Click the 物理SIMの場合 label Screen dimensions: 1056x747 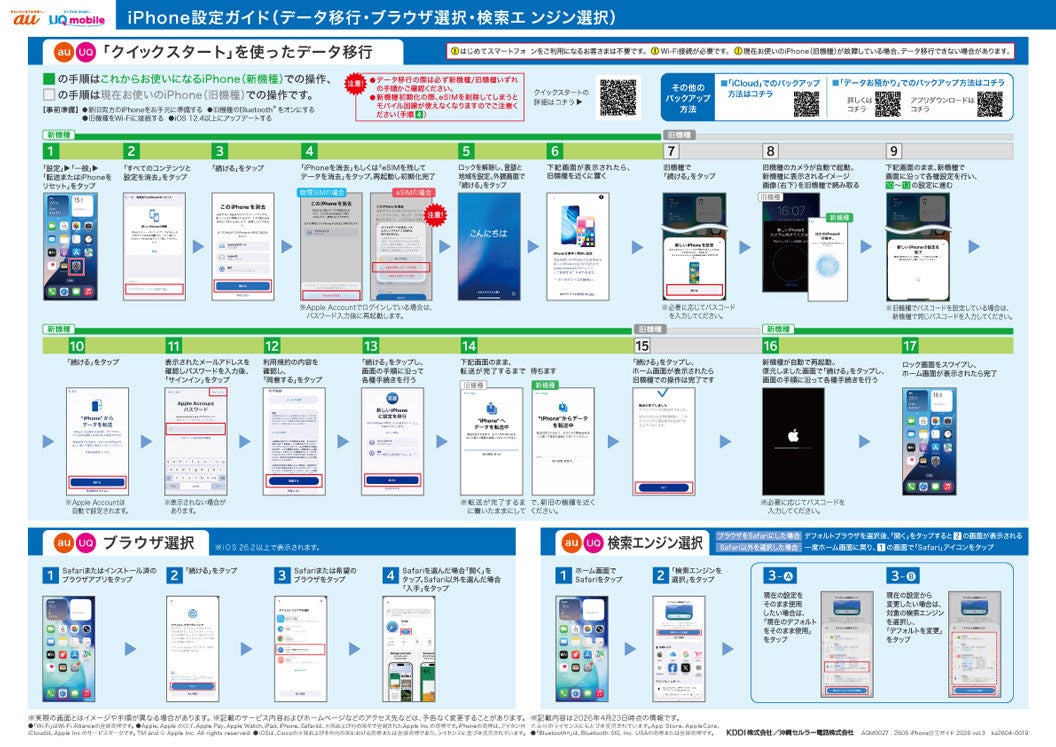click(x=321, y=193)
